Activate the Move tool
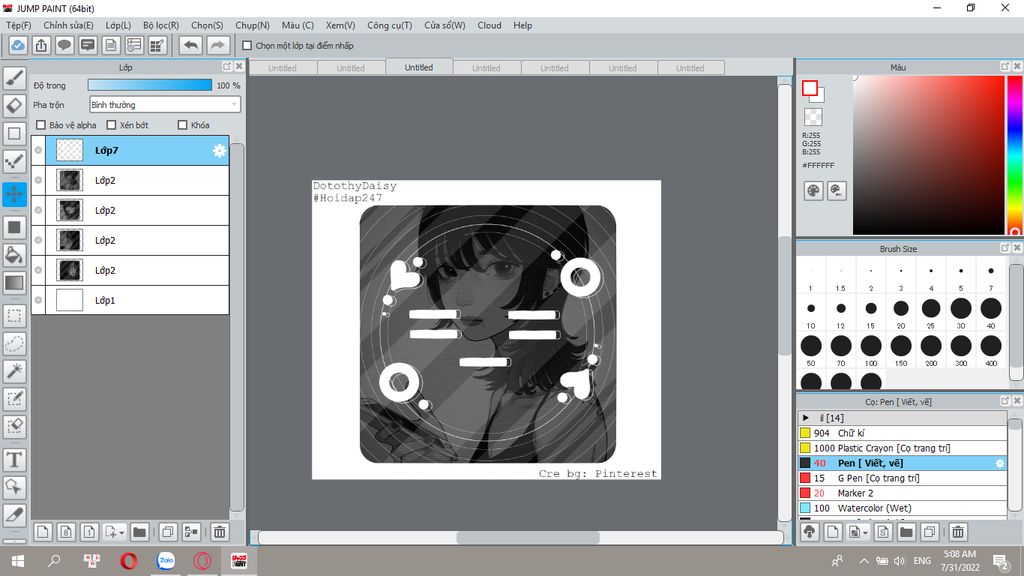Image resolution: width=1024 pixels, height=576 pixels. click(14, 194)
